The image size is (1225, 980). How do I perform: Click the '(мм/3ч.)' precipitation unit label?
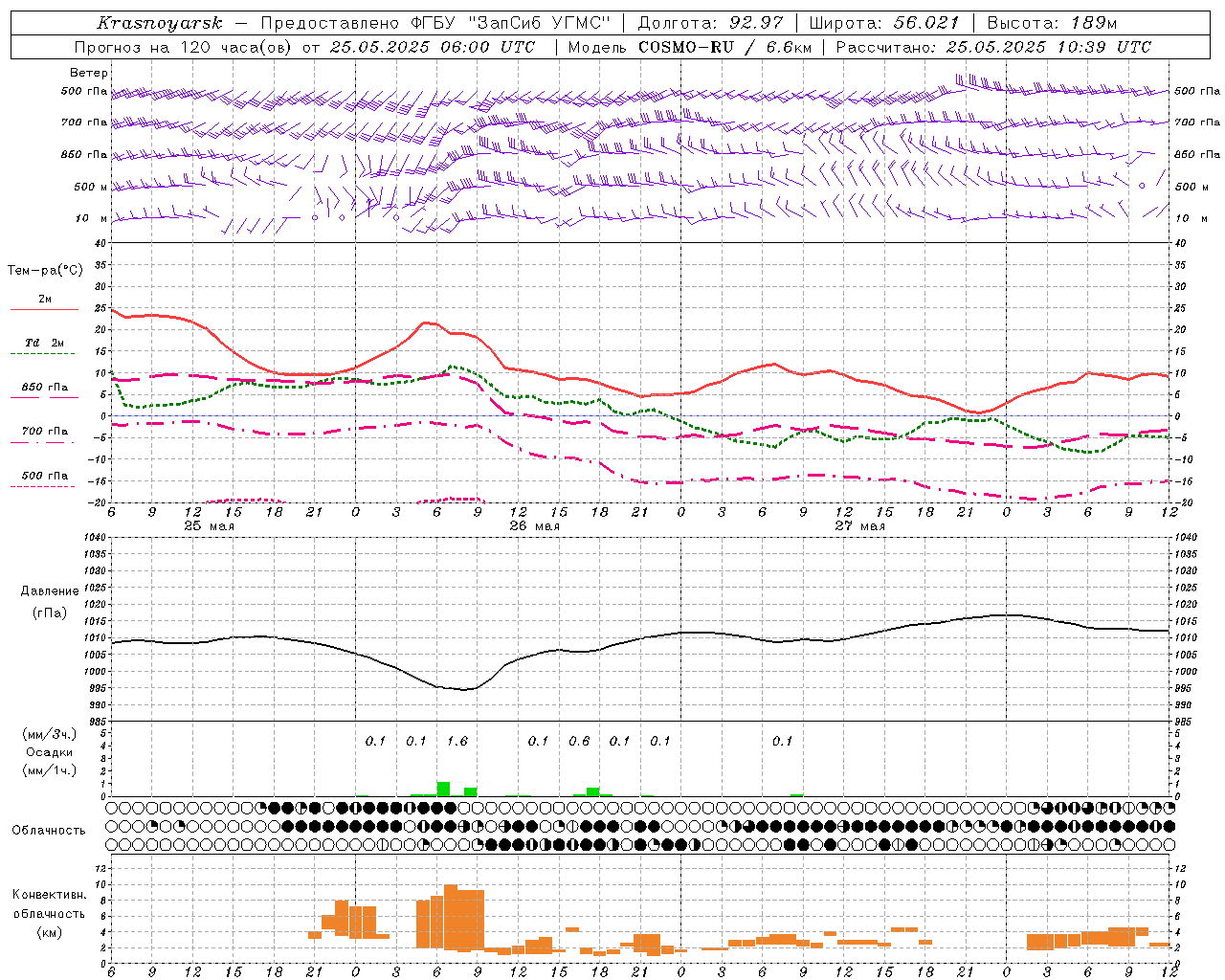point(50,735)
